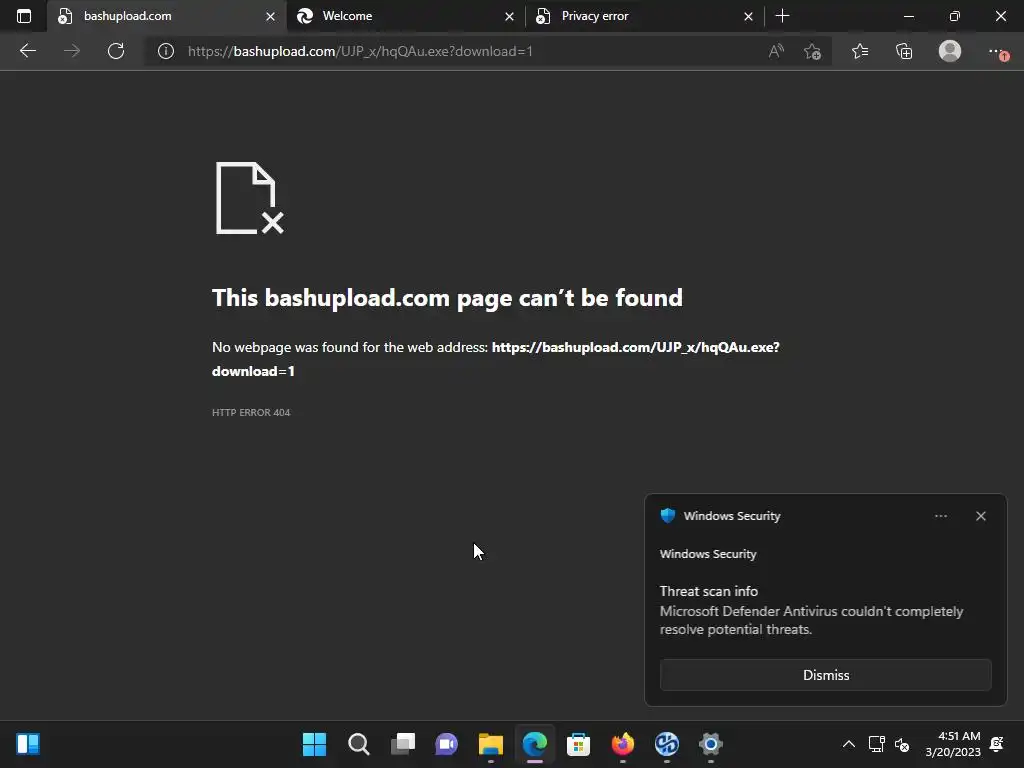Viewport: 1024px width, 768px height.
Task: View site information icon in address bar
Action: 166,51
